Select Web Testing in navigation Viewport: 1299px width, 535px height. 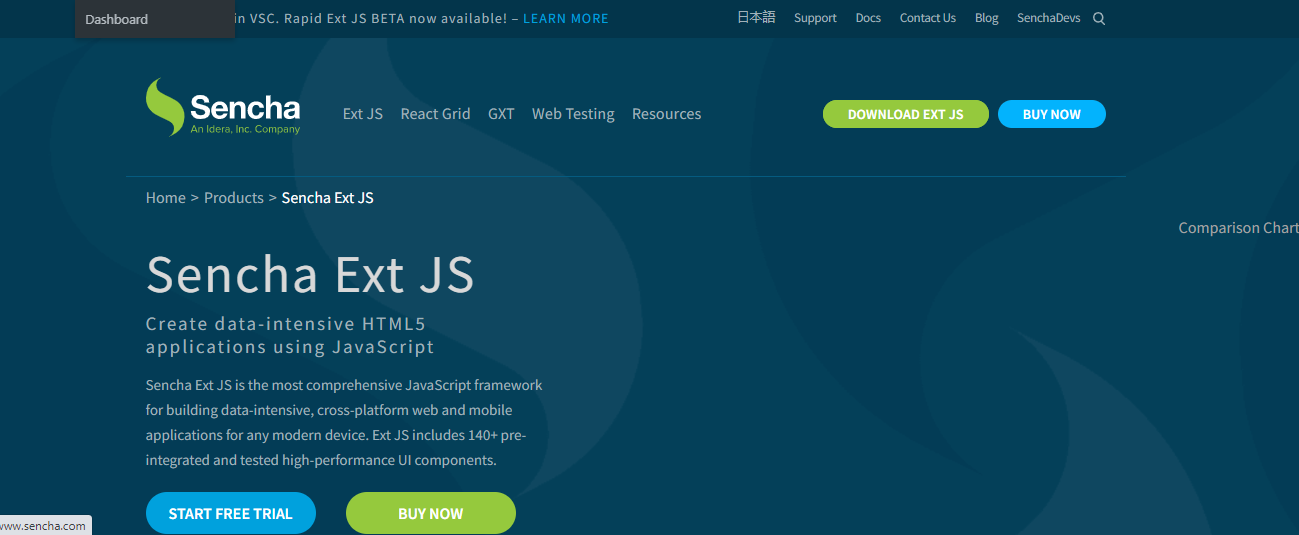(x=573, y=114)
